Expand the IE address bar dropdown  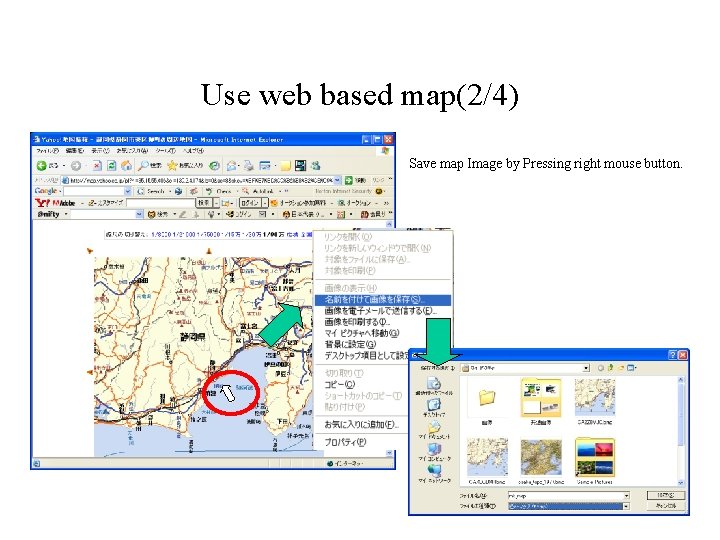pos(338,180)
